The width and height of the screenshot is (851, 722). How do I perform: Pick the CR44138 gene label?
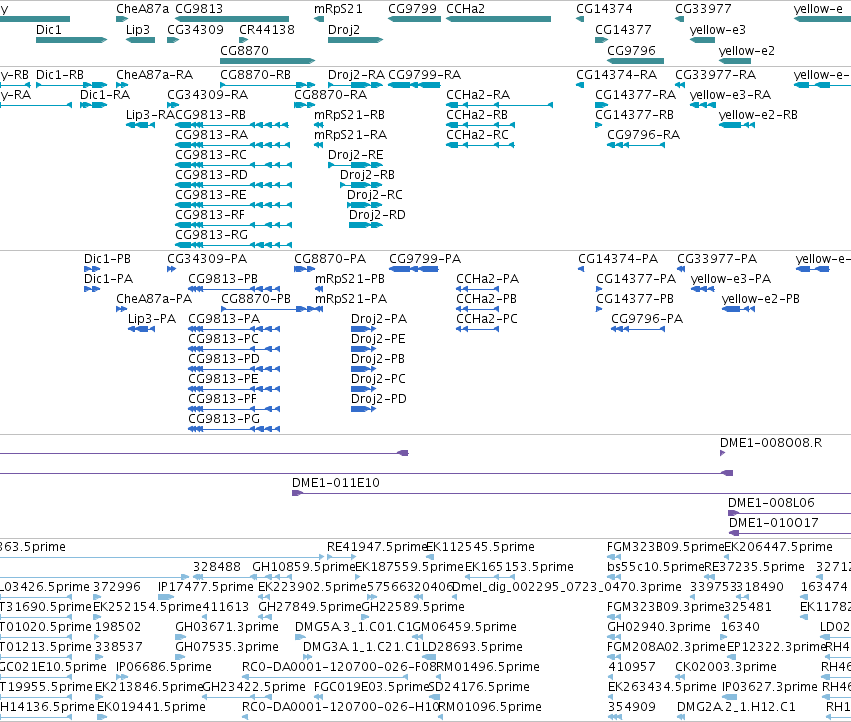tap(266, 30)
